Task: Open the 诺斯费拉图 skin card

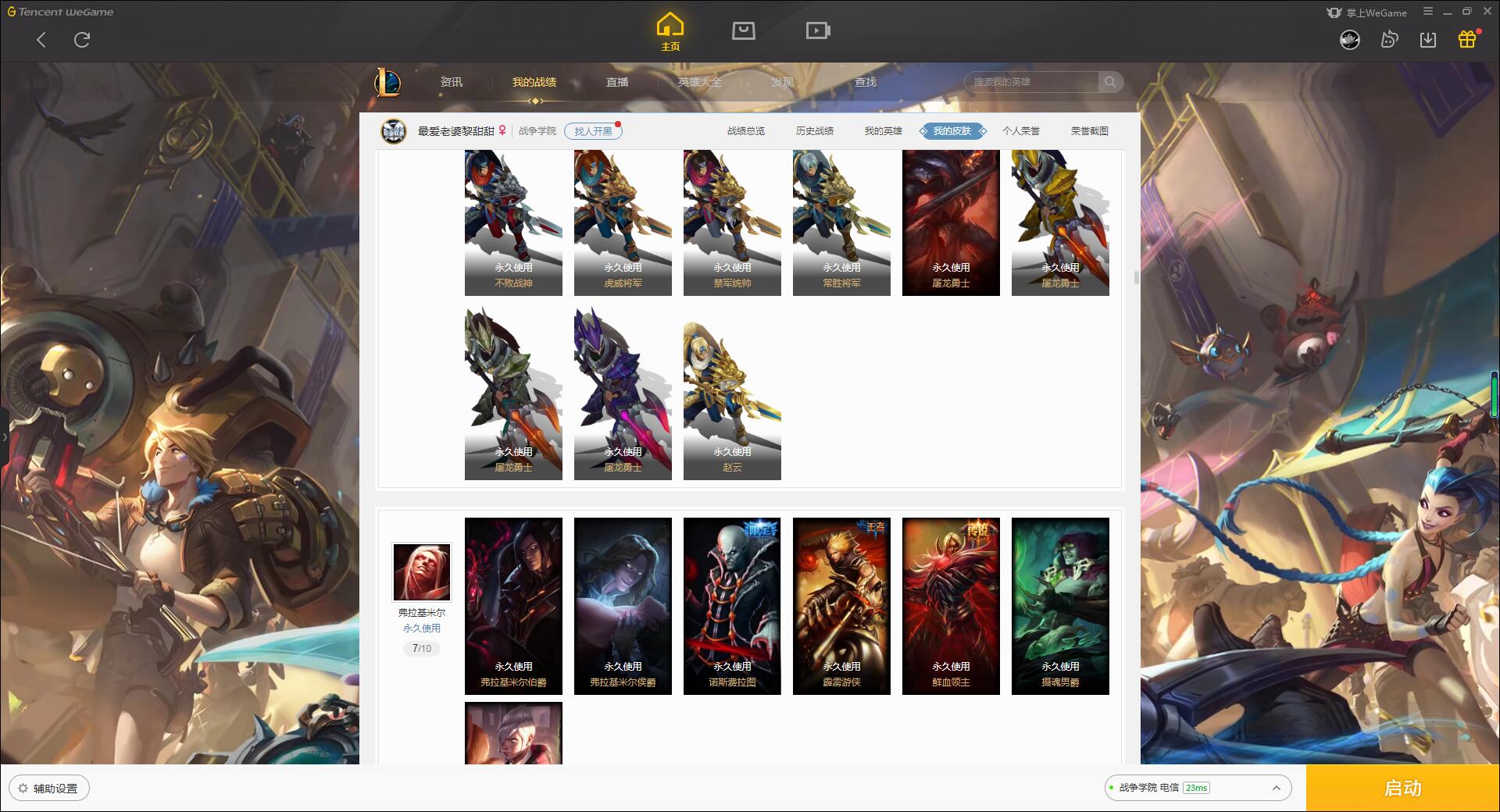Action: point(732,606)
